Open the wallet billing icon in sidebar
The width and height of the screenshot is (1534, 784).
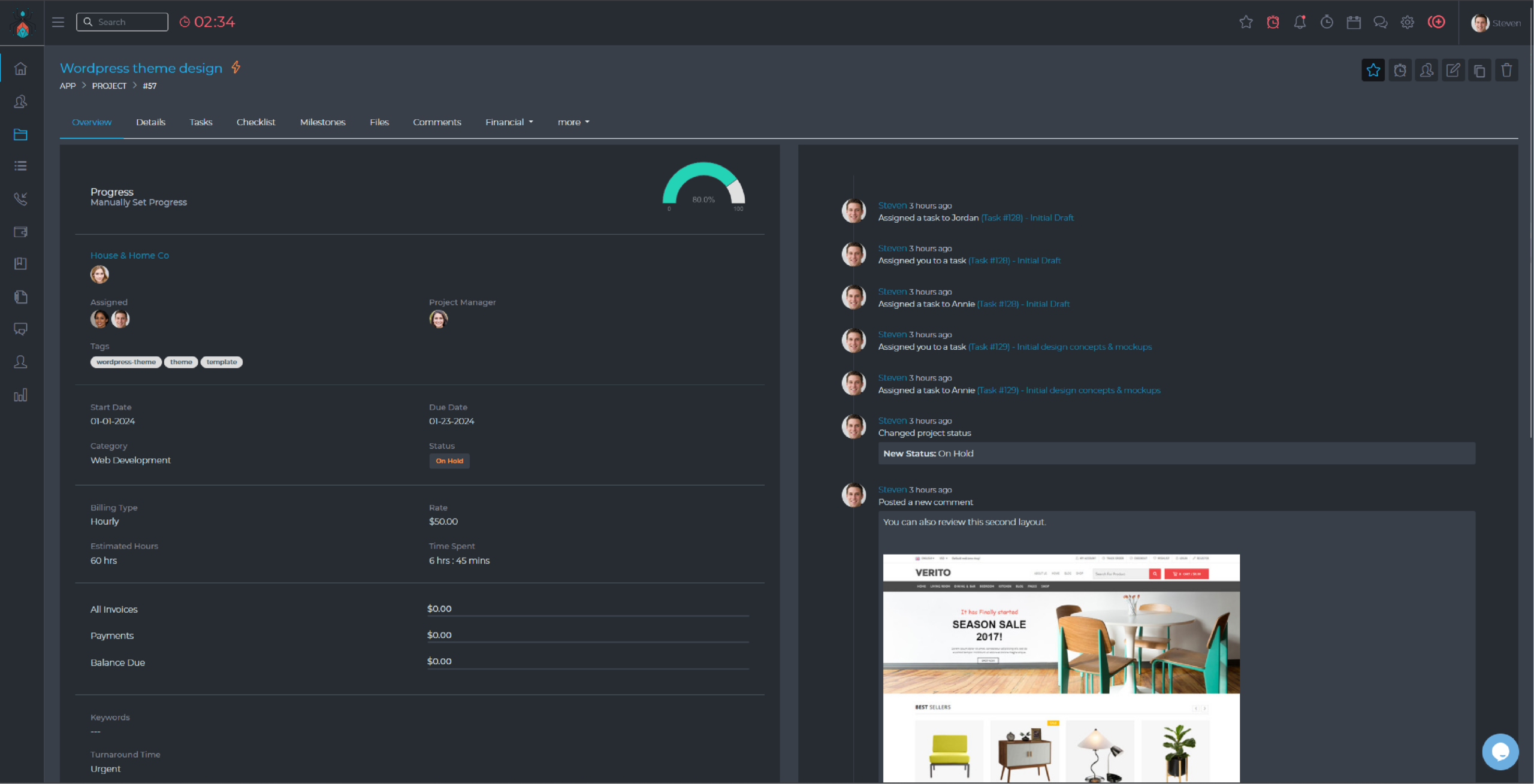21,232
